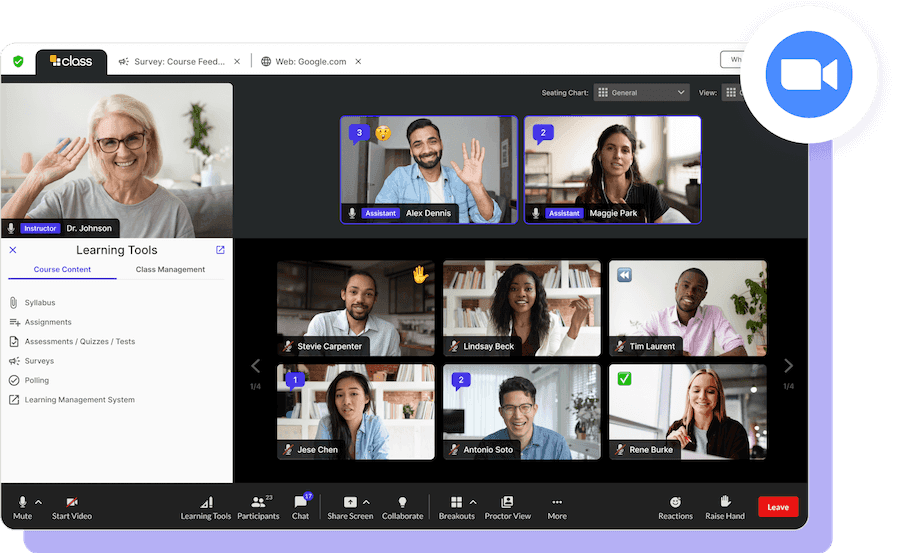This screenshot has width=900, height=553.
Task: Pop out the Learning Tools panel
Action: click(220, 250)
